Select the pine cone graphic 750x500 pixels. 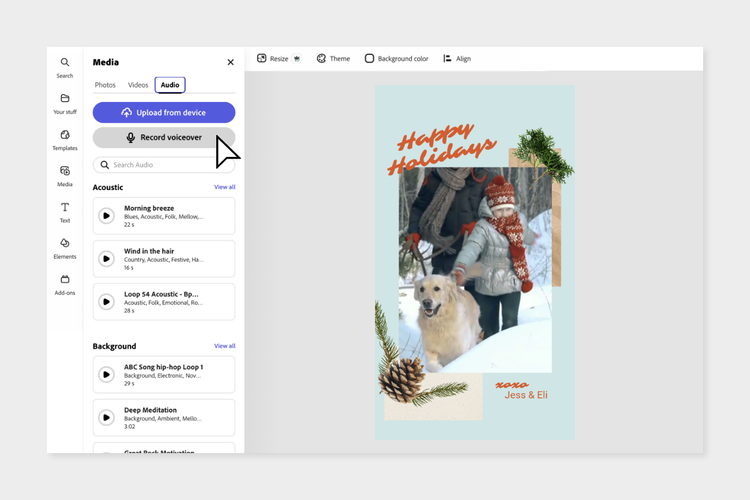402,379
